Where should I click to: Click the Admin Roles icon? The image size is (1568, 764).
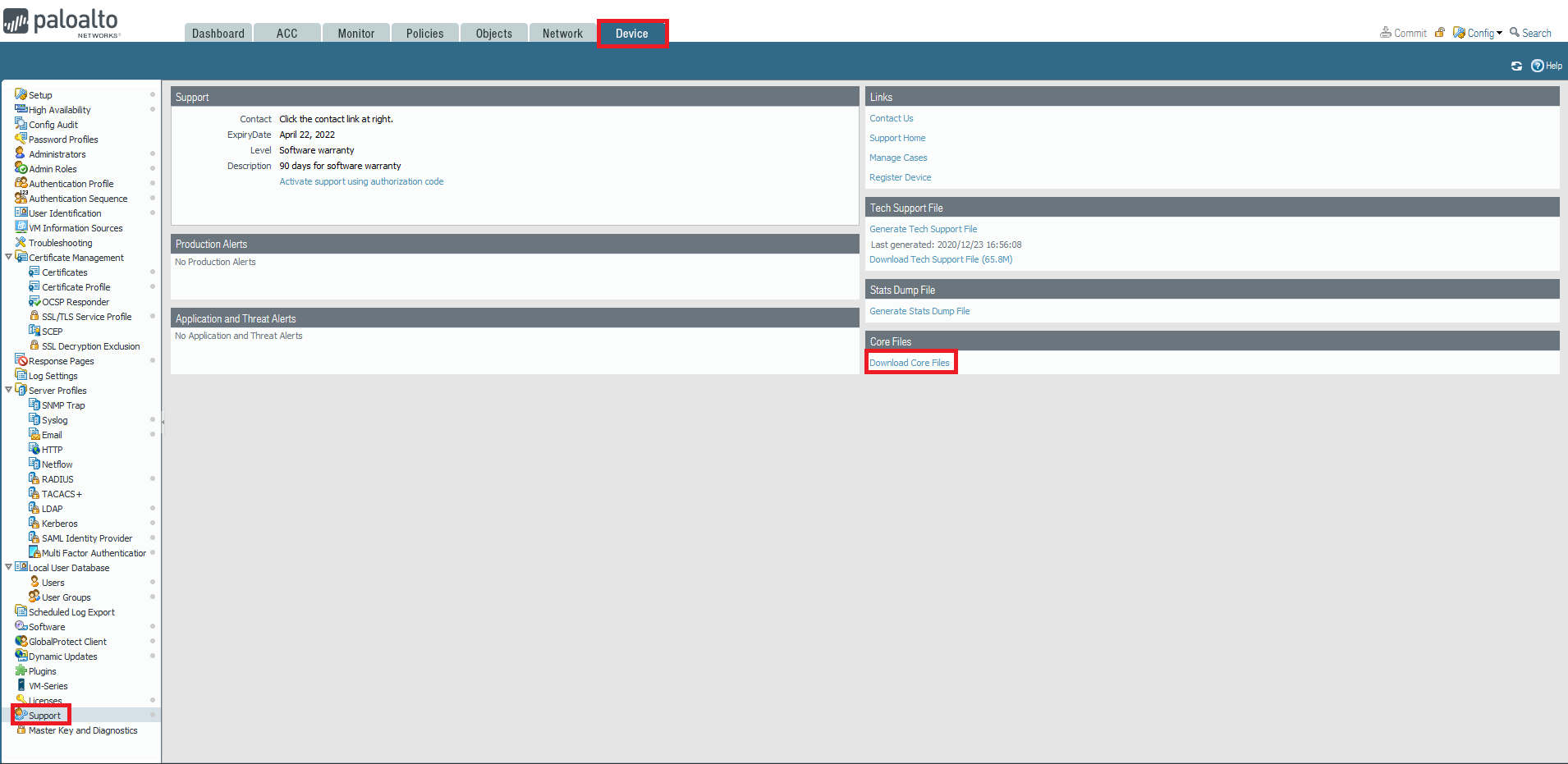pos(21,168)
